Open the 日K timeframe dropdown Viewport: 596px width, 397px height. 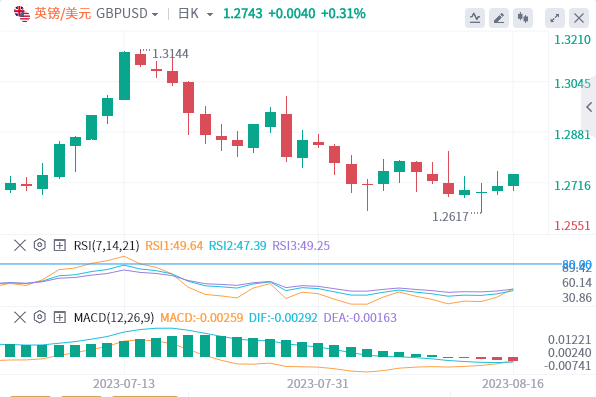(196, 14)
